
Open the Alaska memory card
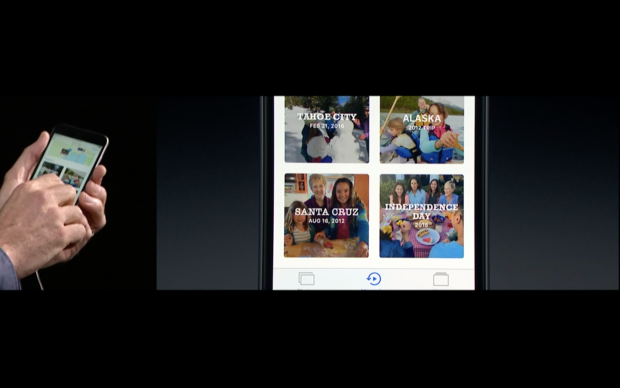coord(422,129)
